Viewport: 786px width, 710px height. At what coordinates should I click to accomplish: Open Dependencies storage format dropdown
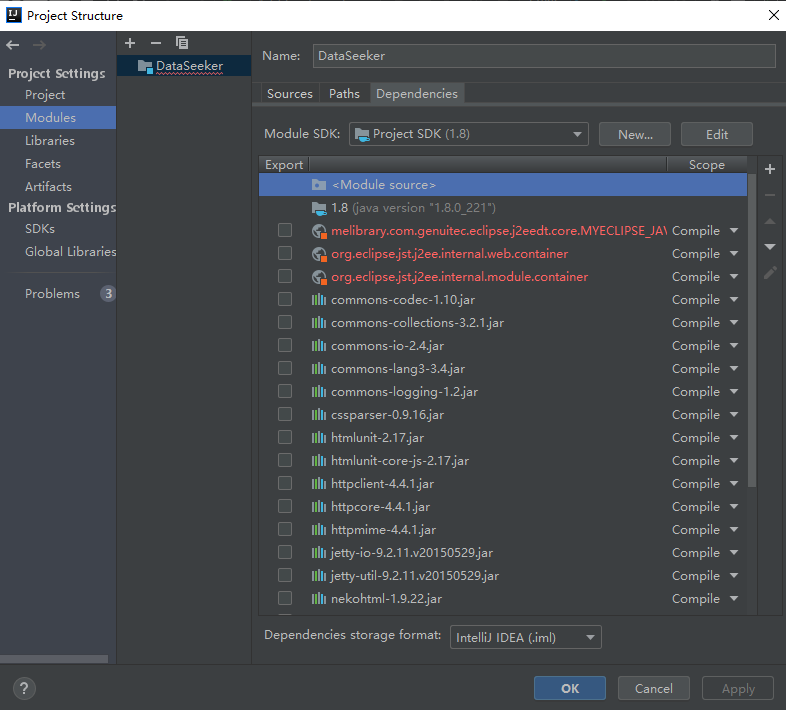tap(525, 638)
